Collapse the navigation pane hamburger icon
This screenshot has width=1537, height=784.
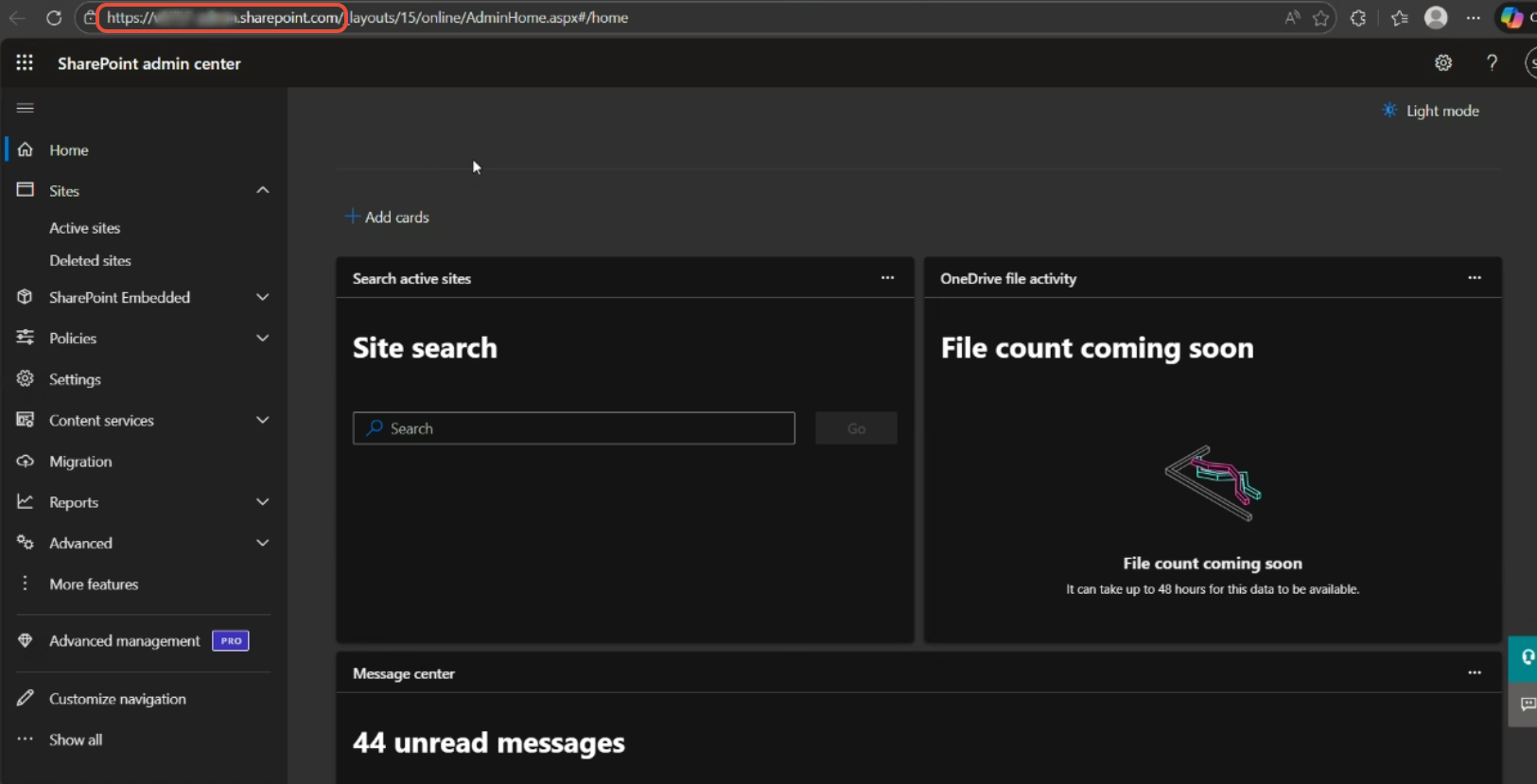[26, 108]
